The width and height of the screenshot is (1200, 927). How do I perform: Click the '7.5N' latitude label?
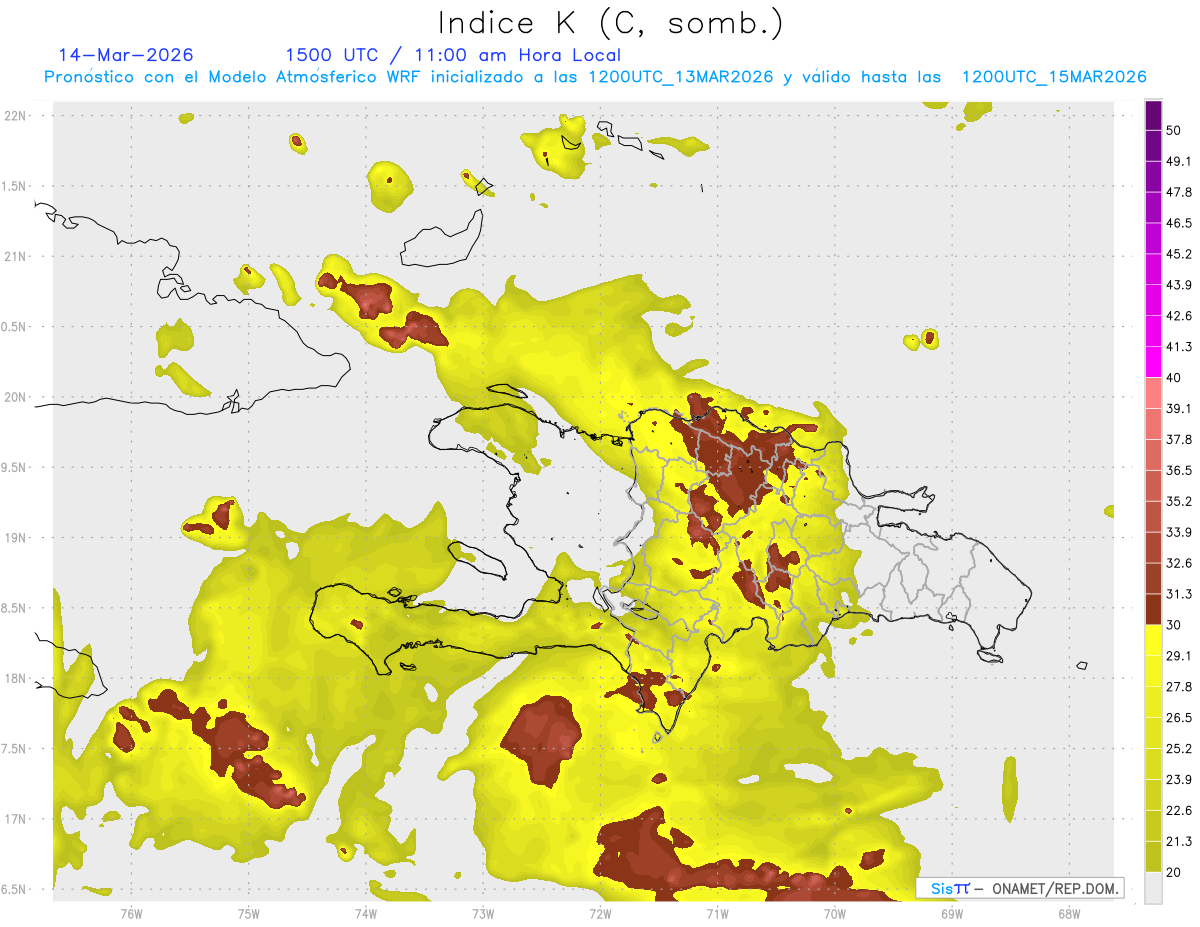pyautogui.click(x=15, y=748)
